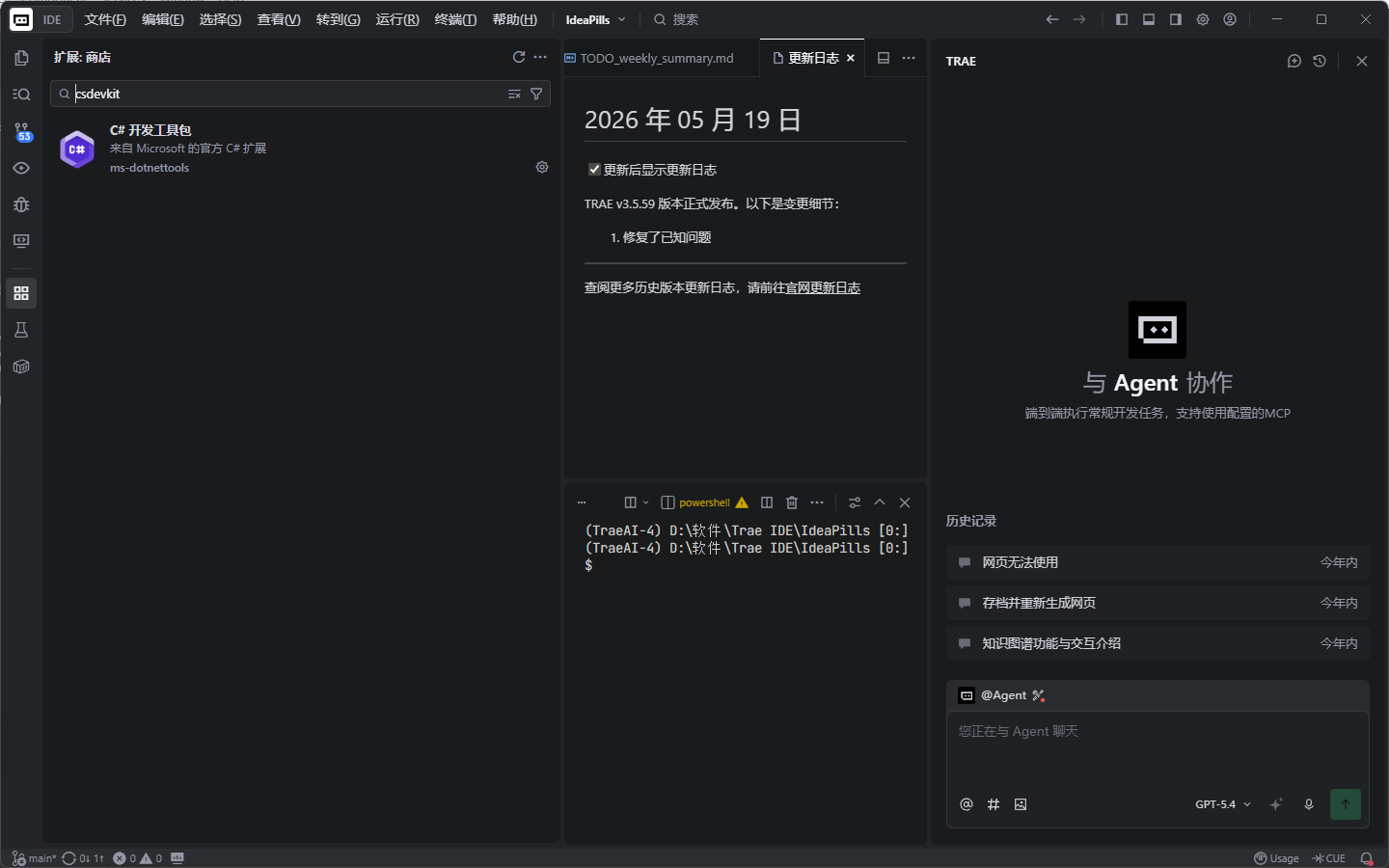Select the Extensions view icon

pyautogui.click(x=21, y=293)
